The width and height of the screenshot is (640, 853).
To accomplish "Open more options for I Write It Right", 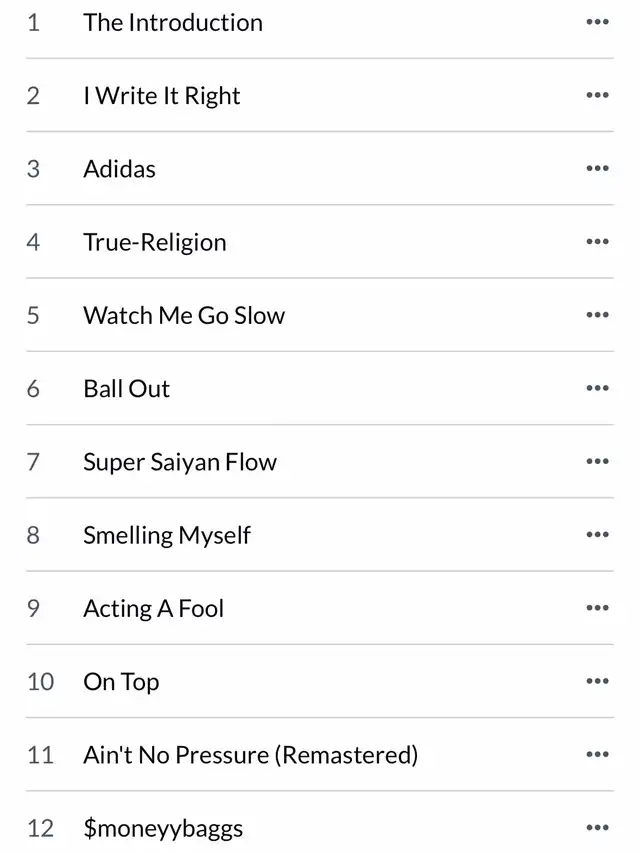I will tap(597, 95).
